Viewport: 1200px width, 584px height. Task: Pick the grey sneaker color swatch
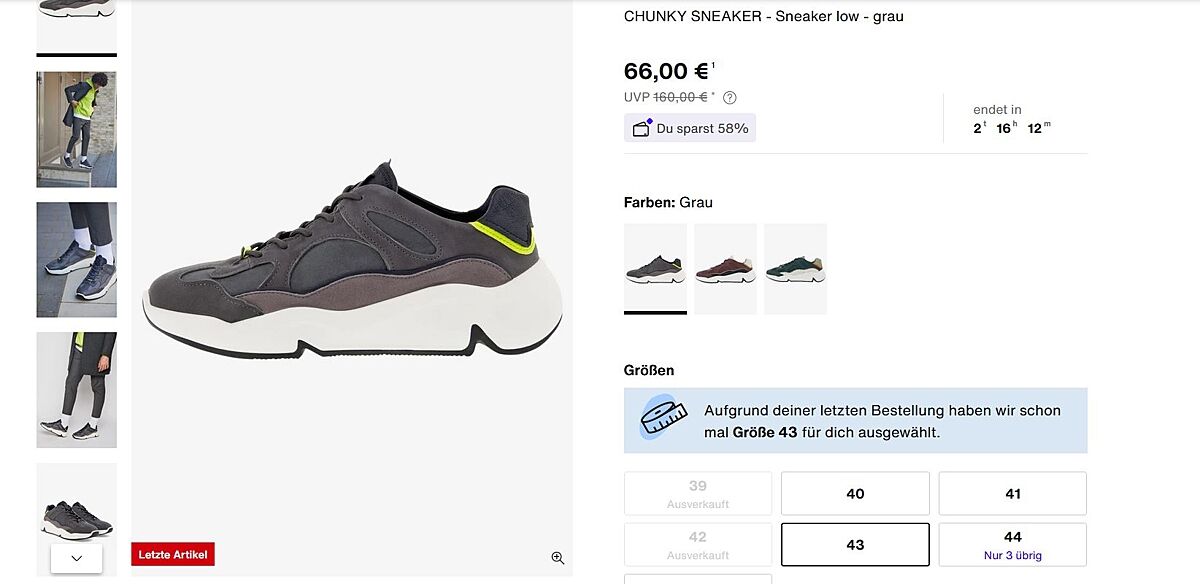click(655, 269)
